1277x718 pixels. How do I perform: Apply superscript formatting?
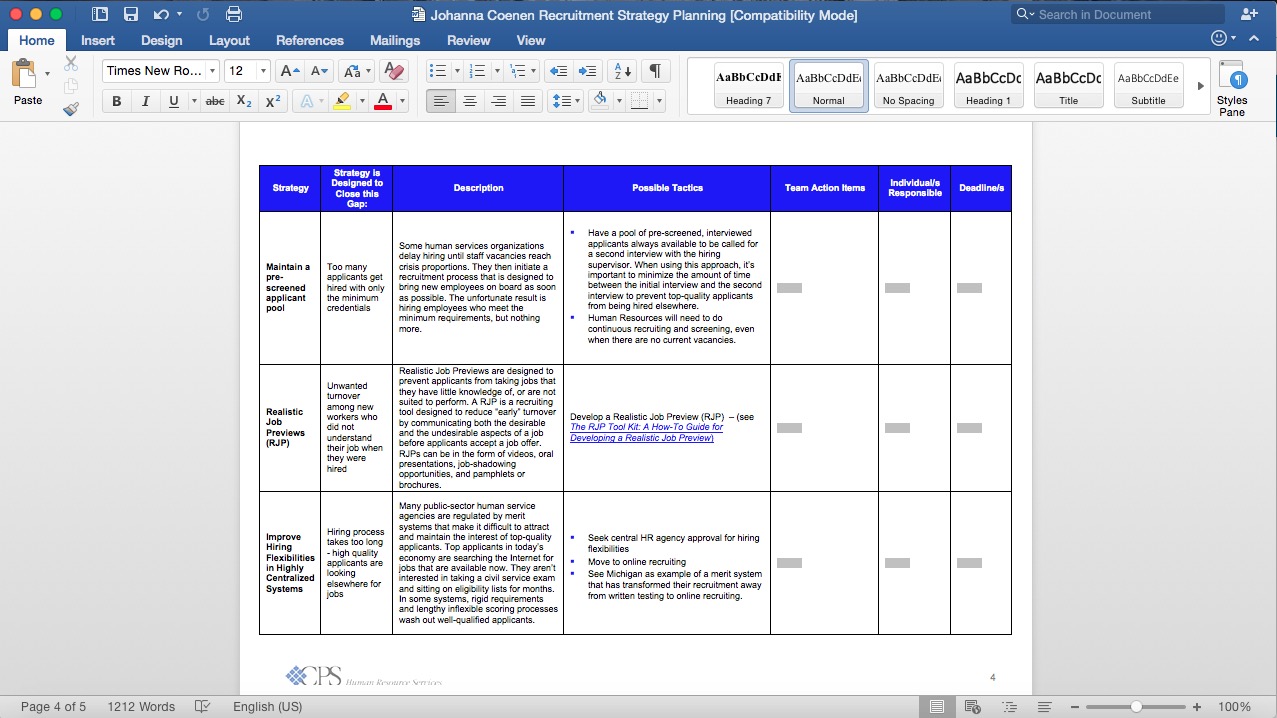(272, 100)
